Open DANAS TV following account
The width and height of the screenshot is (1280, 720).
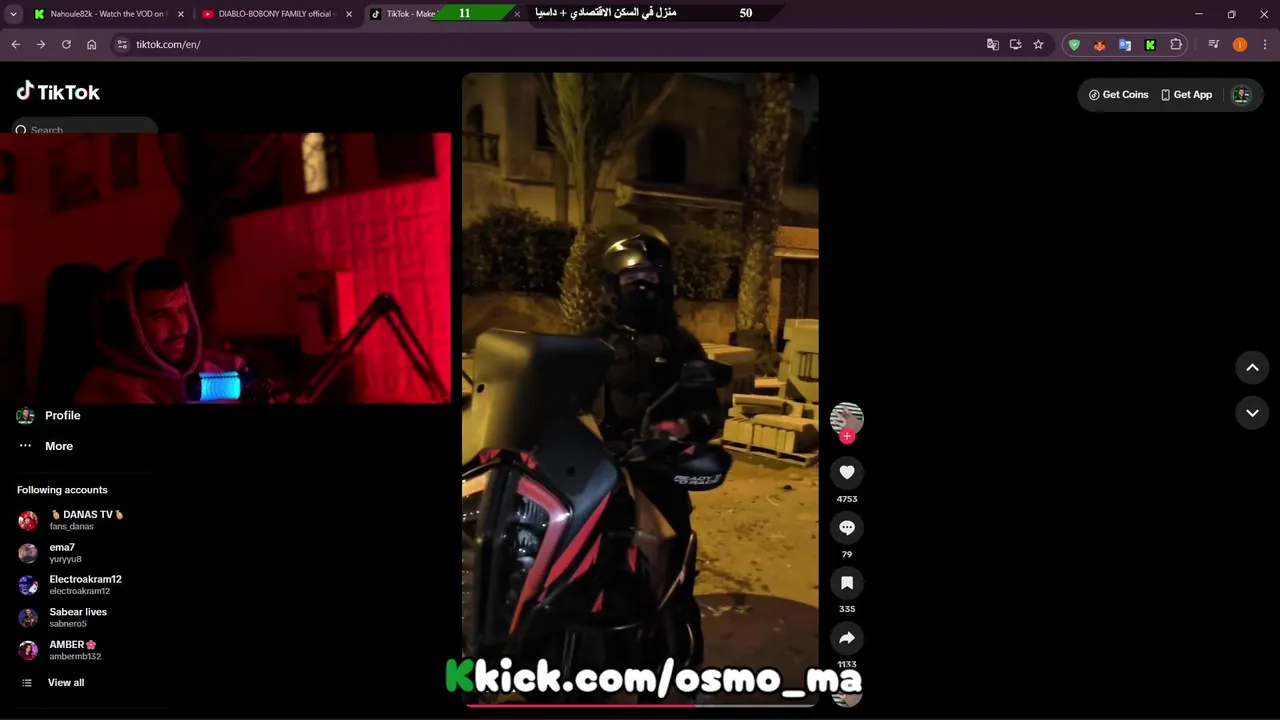[x=86, y=520]
